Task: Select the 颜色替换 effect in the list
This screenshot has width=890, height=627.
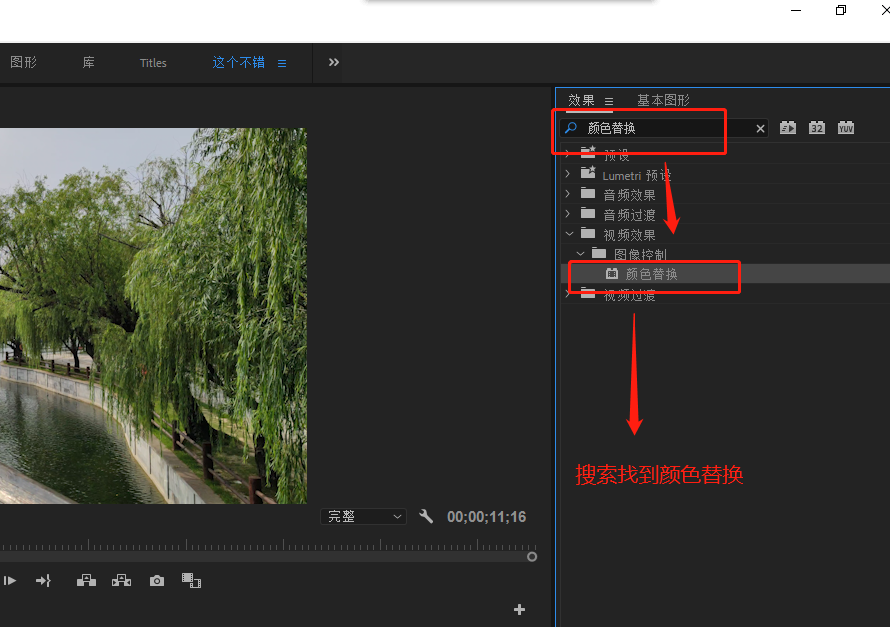Action: coord(651,273)
